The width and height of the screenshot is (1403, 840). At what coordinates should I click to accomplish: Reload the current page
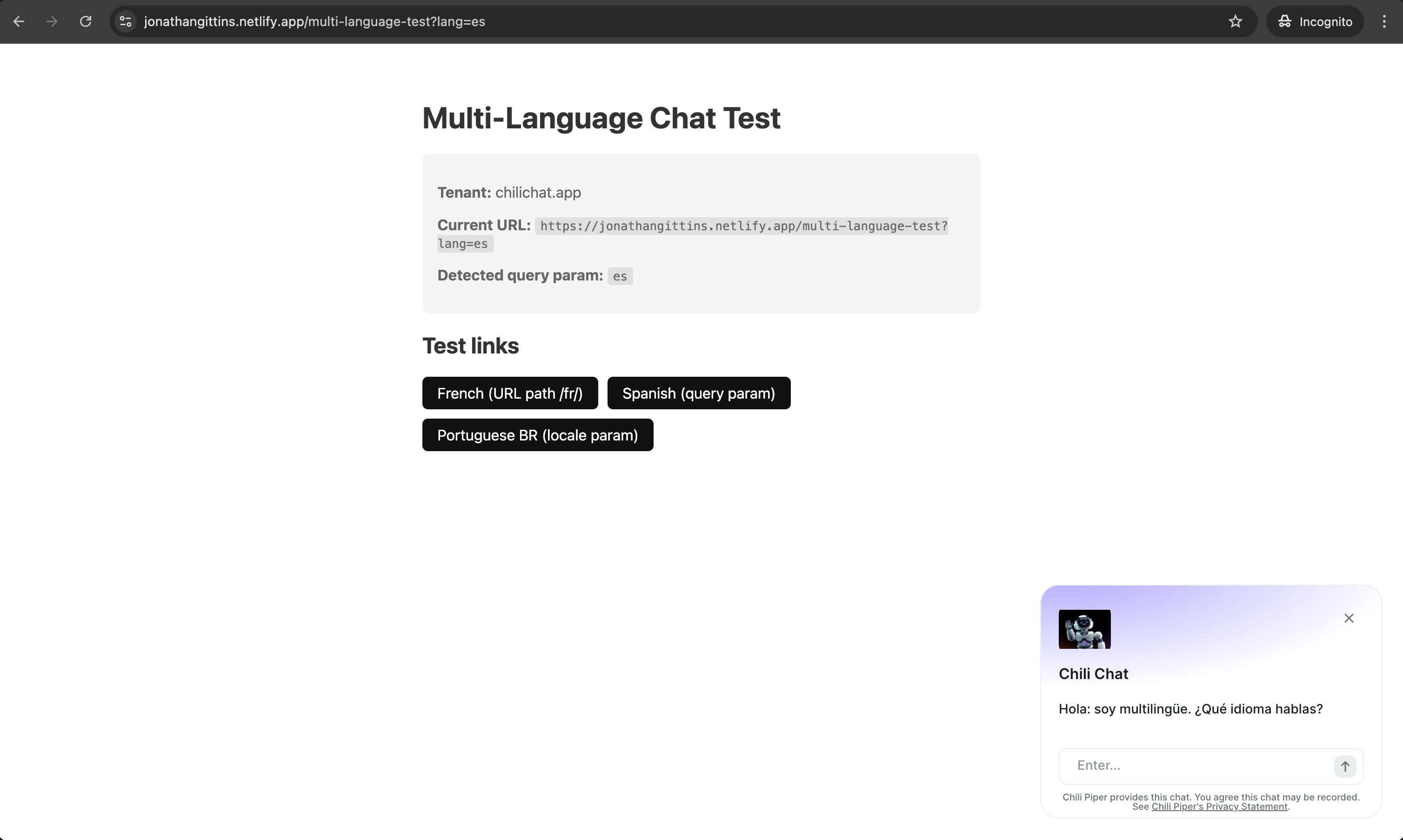86,21
